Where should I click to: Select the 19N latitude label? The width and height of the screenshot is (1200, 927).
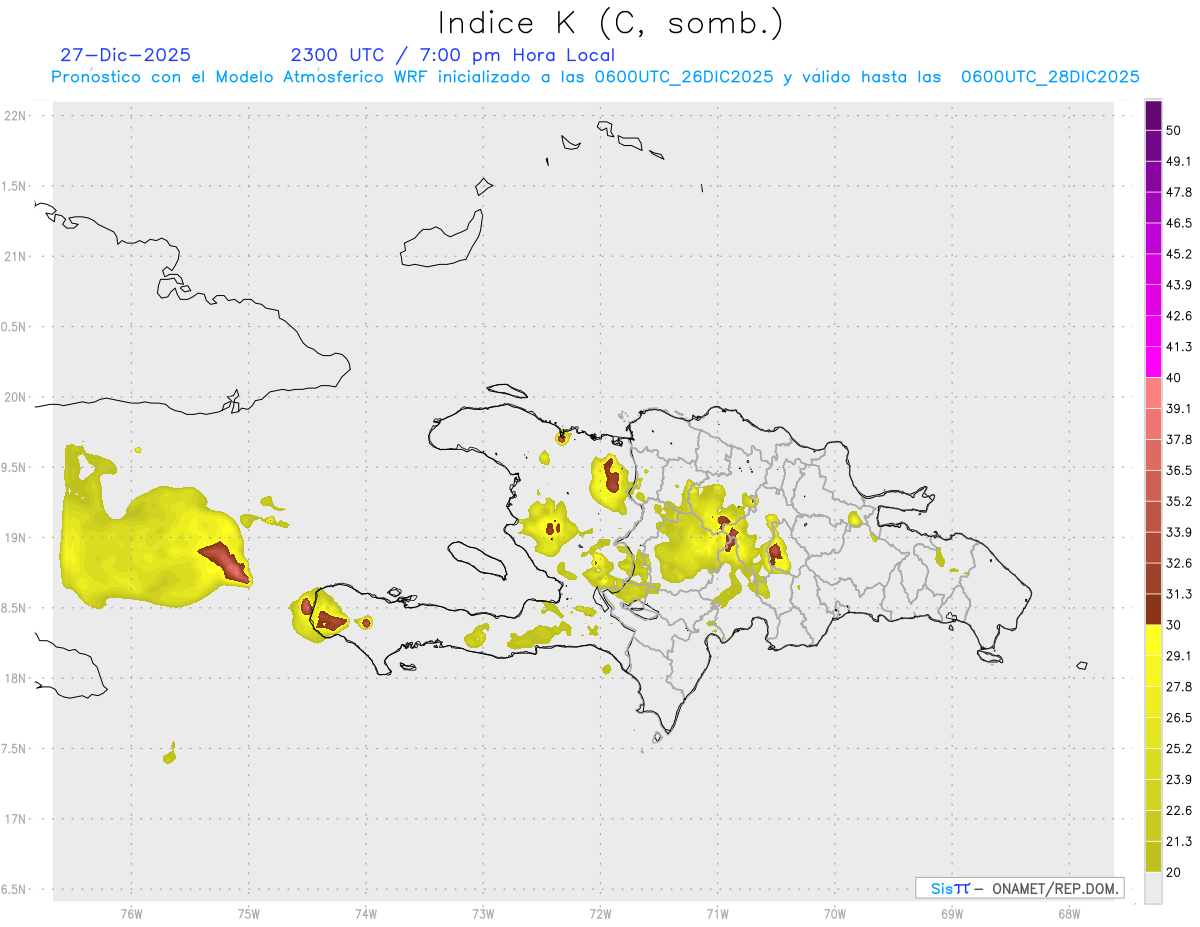pos(16,538)
